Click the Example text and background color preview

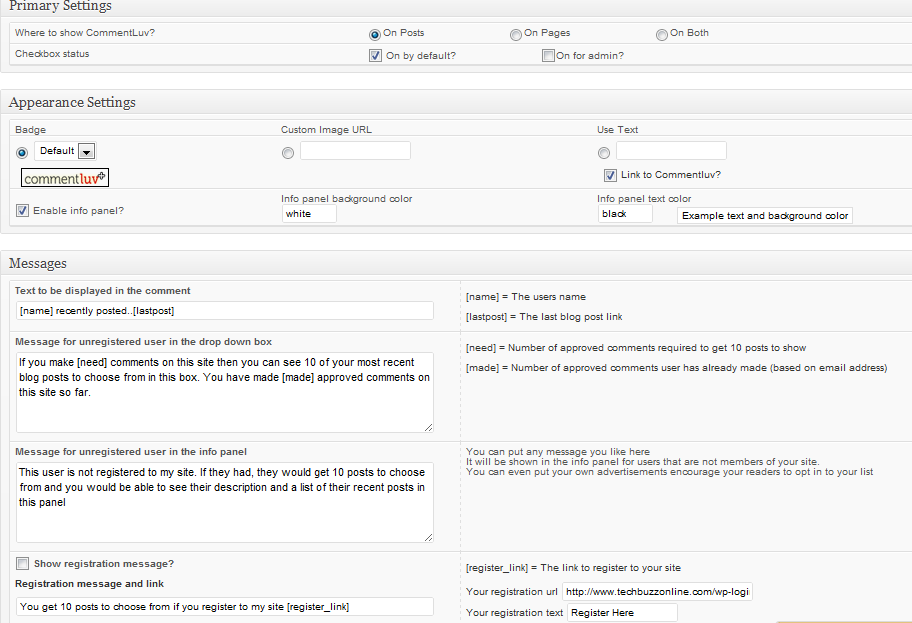765,216
